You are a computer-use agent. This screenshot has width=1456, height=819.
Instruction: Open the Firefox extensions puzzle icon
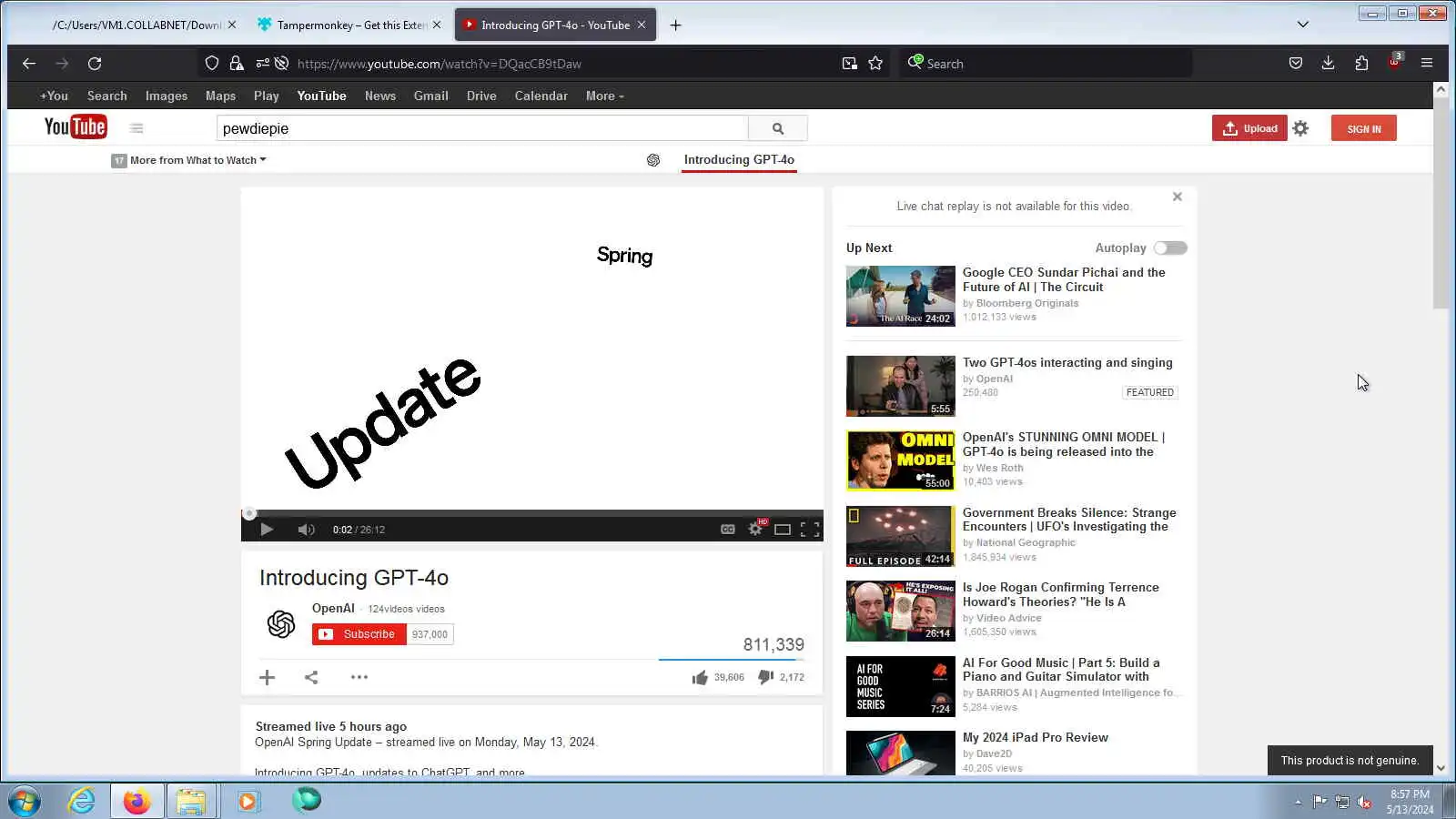point(1361,64)
